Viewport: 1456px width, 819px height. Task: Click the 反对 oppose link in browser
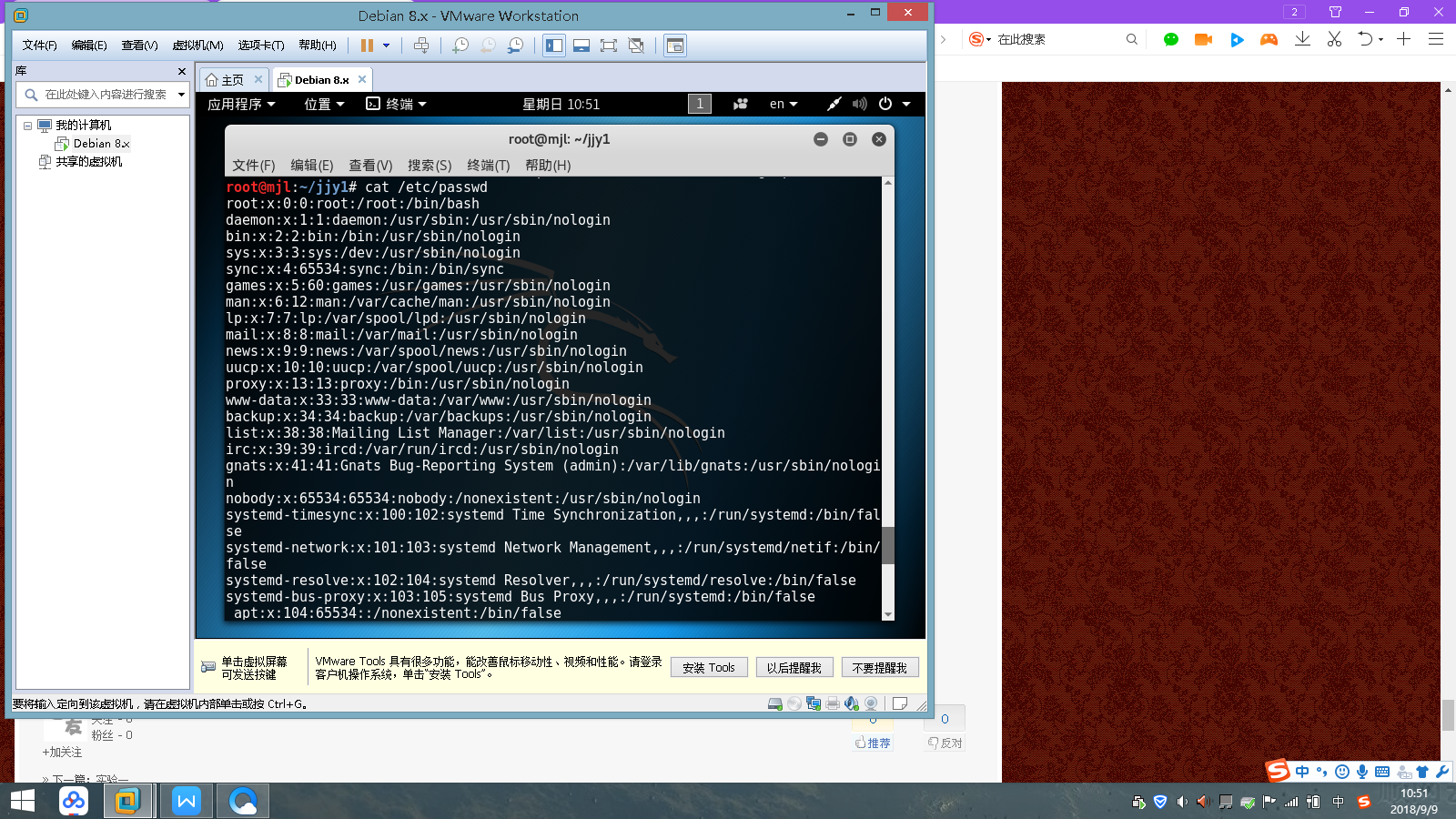(x=945, y=743)
